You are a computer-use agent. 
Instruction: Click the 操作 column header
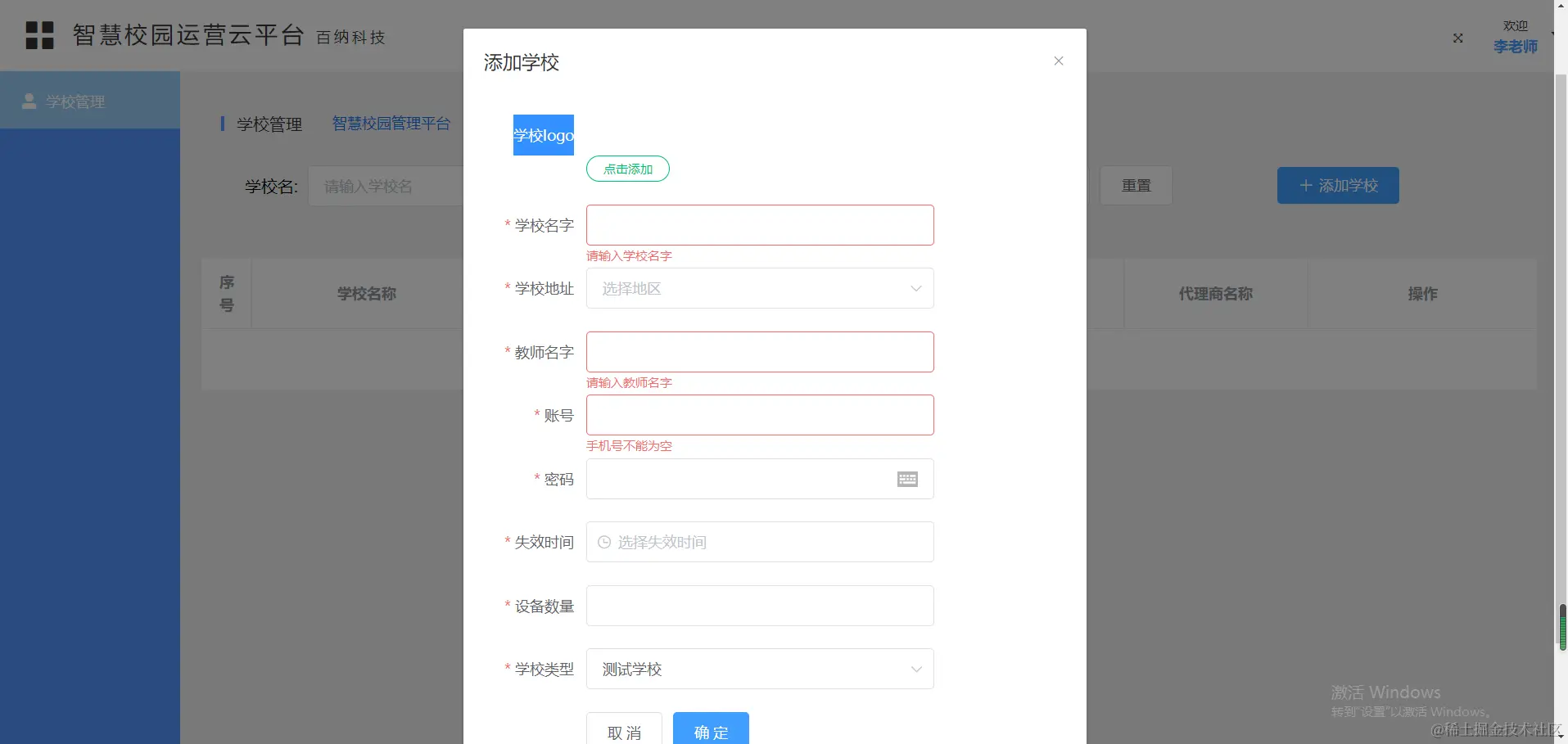[x=1422, y=294]
